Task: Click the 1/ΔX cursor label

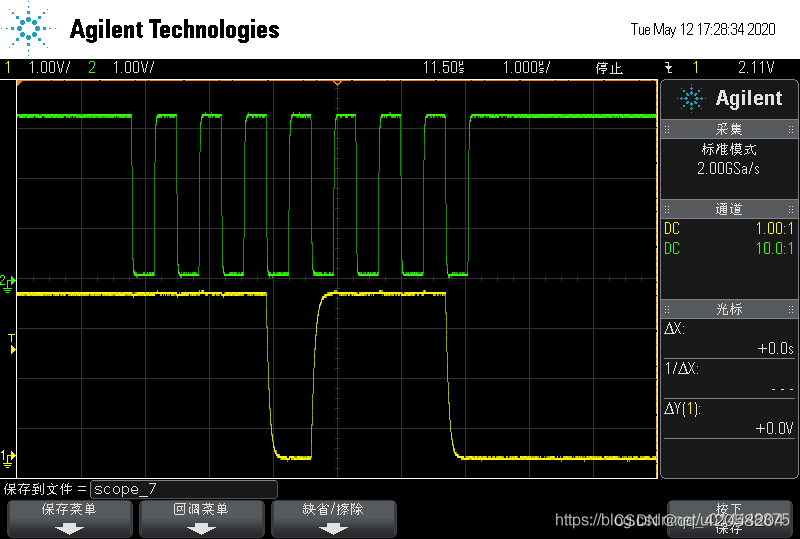Action: pyautogui.click(x=682, y=368)
